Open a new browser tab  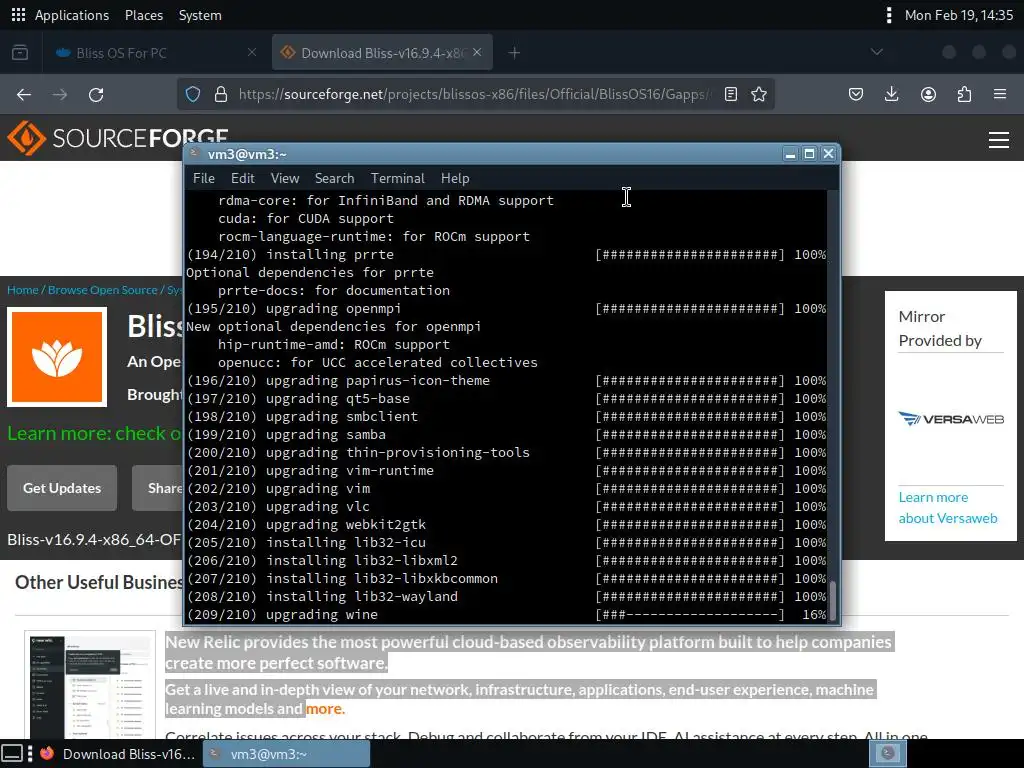pyautogui.click(x=514, y=53)
